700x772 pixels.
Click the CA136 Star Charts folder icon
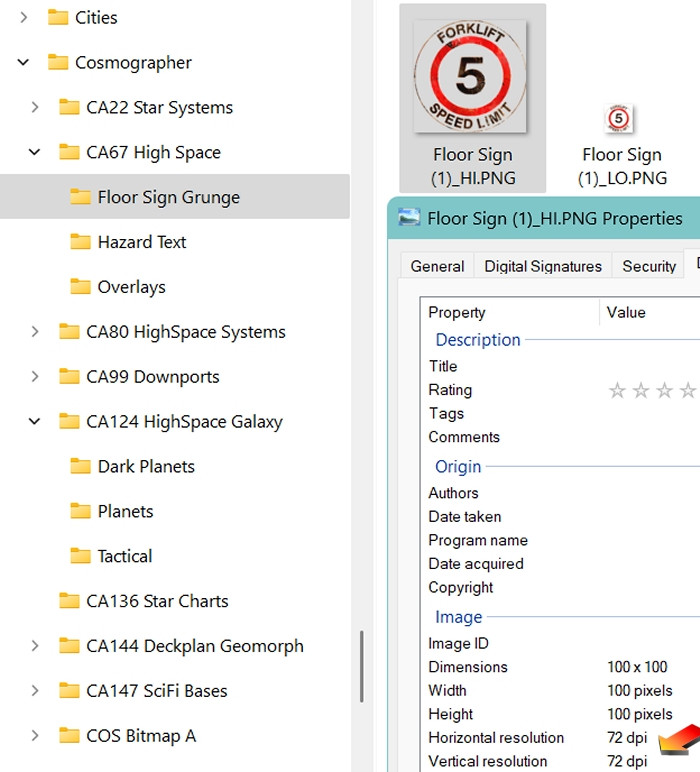click(69, 601)
